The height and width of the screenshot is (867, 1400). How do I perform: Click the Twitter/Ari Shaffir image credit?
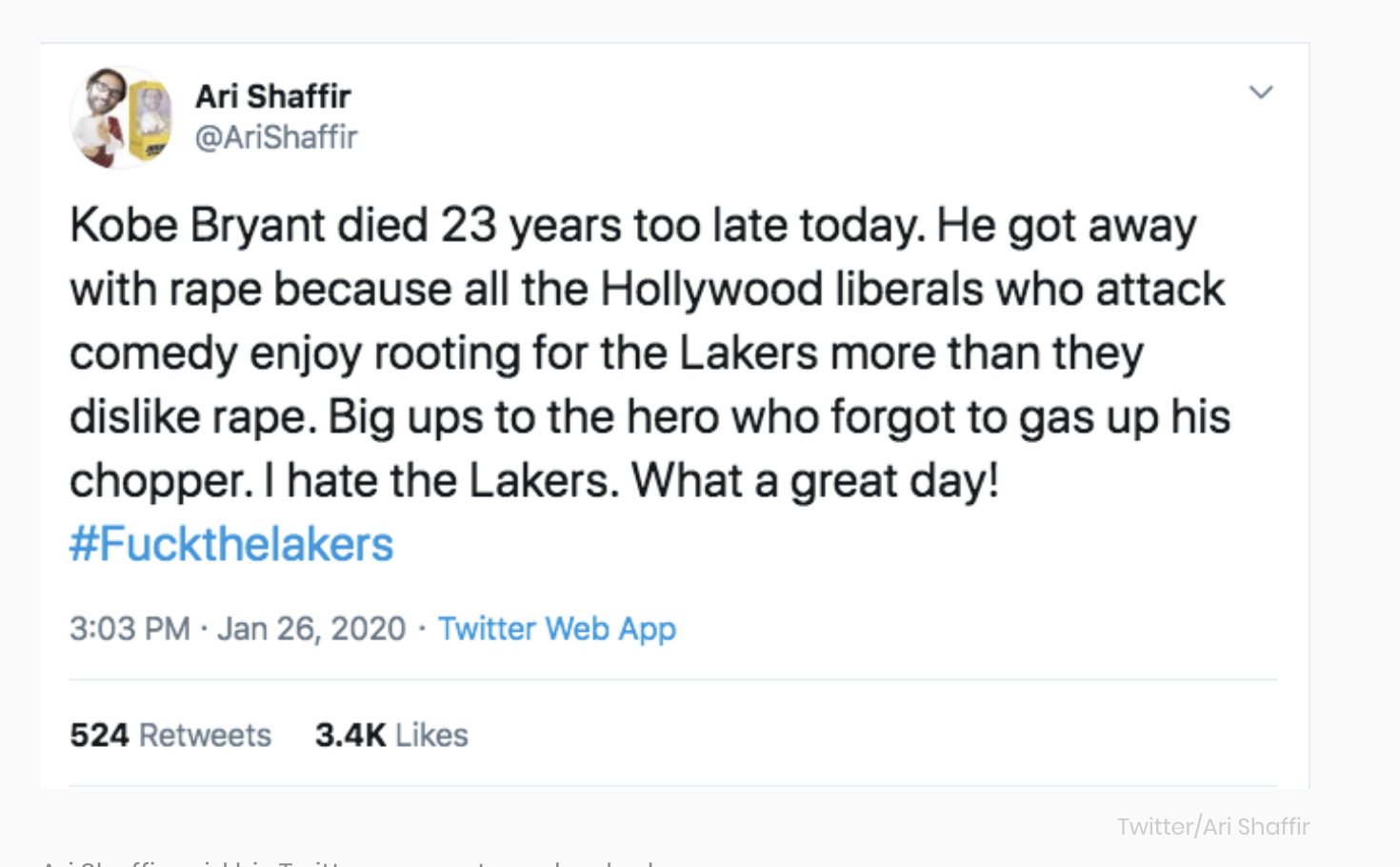tap(1212, 826)
